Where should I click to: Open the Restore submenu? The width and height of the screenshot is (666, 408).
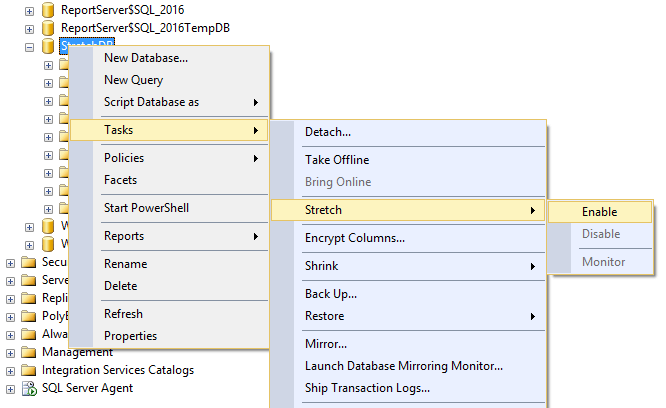click(x=408, y=316)
